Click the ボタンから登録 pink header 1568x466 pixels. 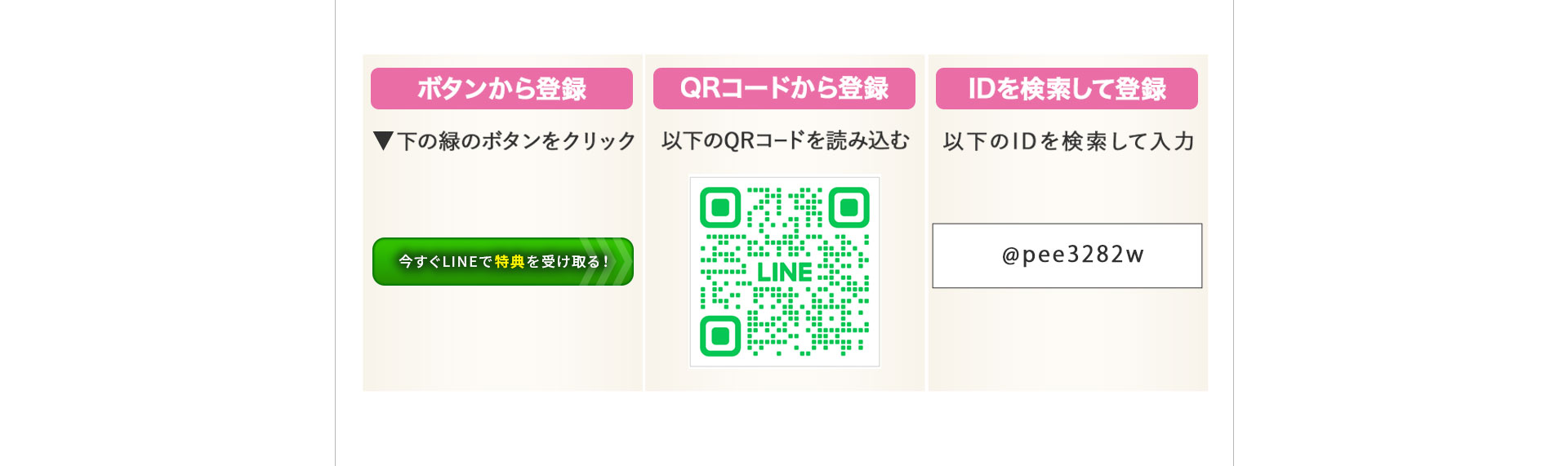click(x=501, y=88)
